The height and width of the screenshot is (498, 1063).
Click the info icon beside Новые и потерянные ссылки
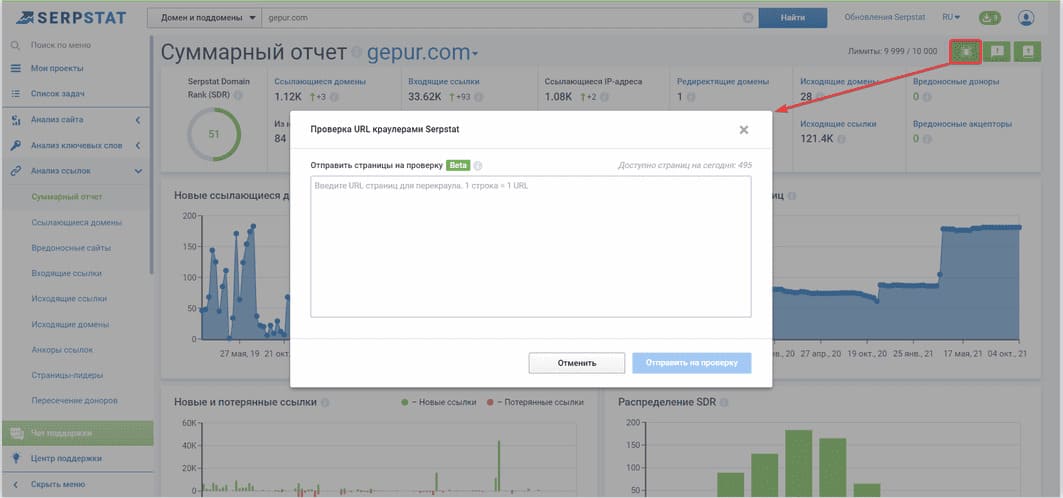(325, 402)
